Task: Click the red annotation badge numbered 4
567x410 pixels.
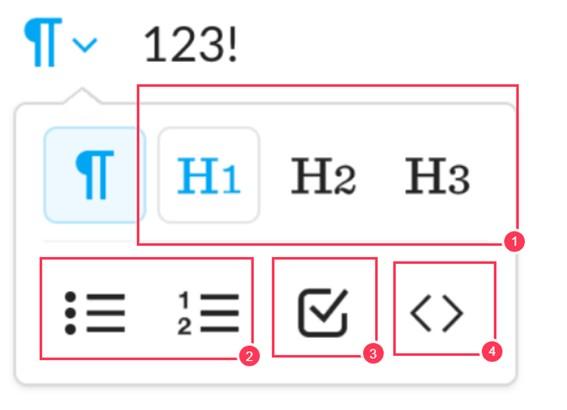Action: [492, 351]
